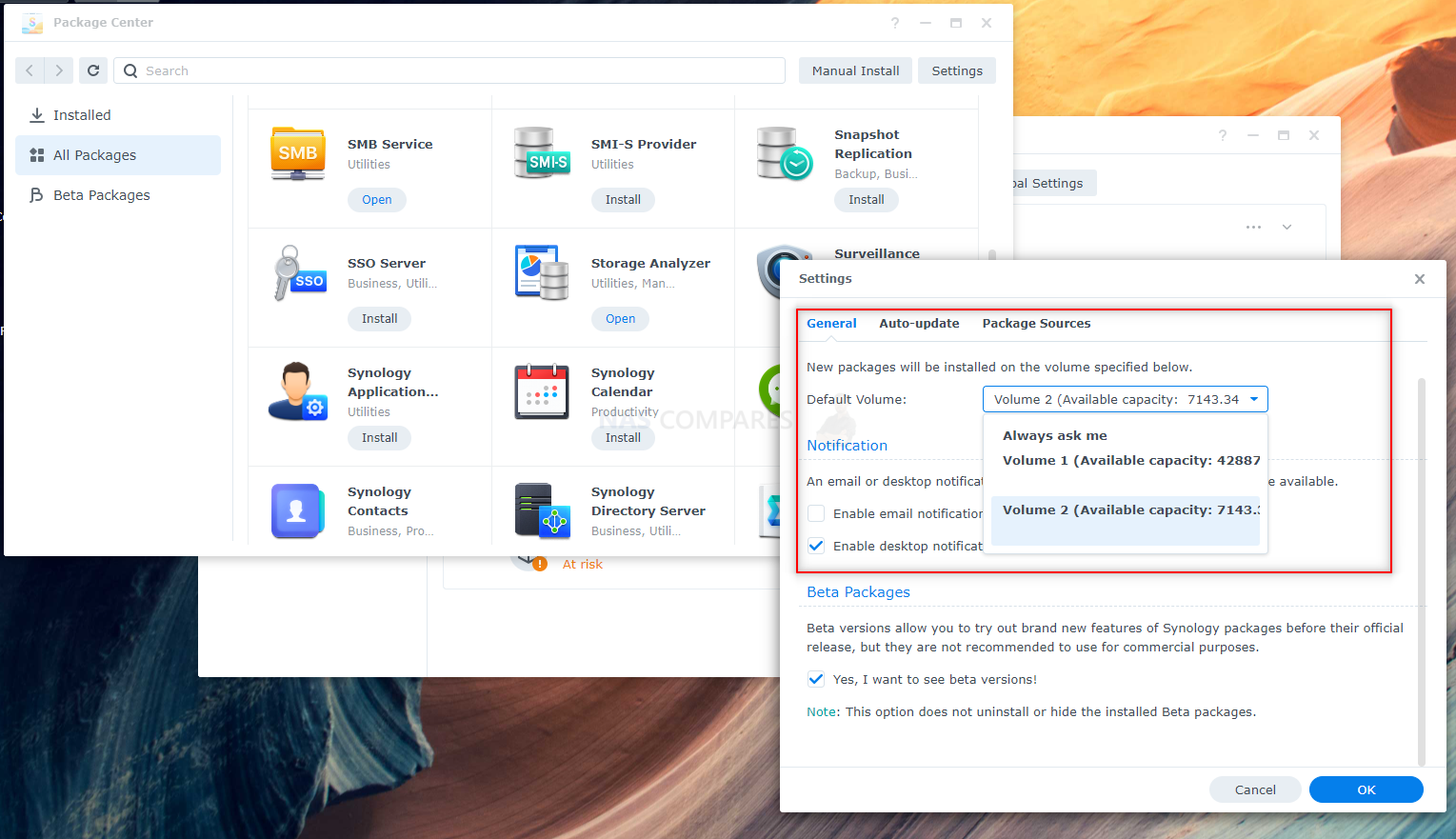Click the Storage Analyzer package icon

(x=542, y=273)
